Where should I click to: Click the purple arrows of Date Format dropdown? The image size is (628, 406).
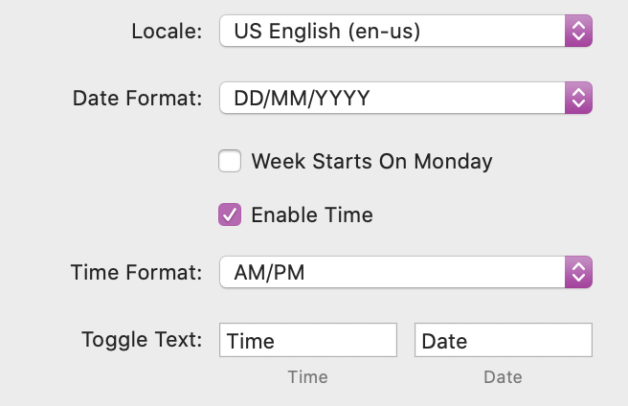click(578, 98)
